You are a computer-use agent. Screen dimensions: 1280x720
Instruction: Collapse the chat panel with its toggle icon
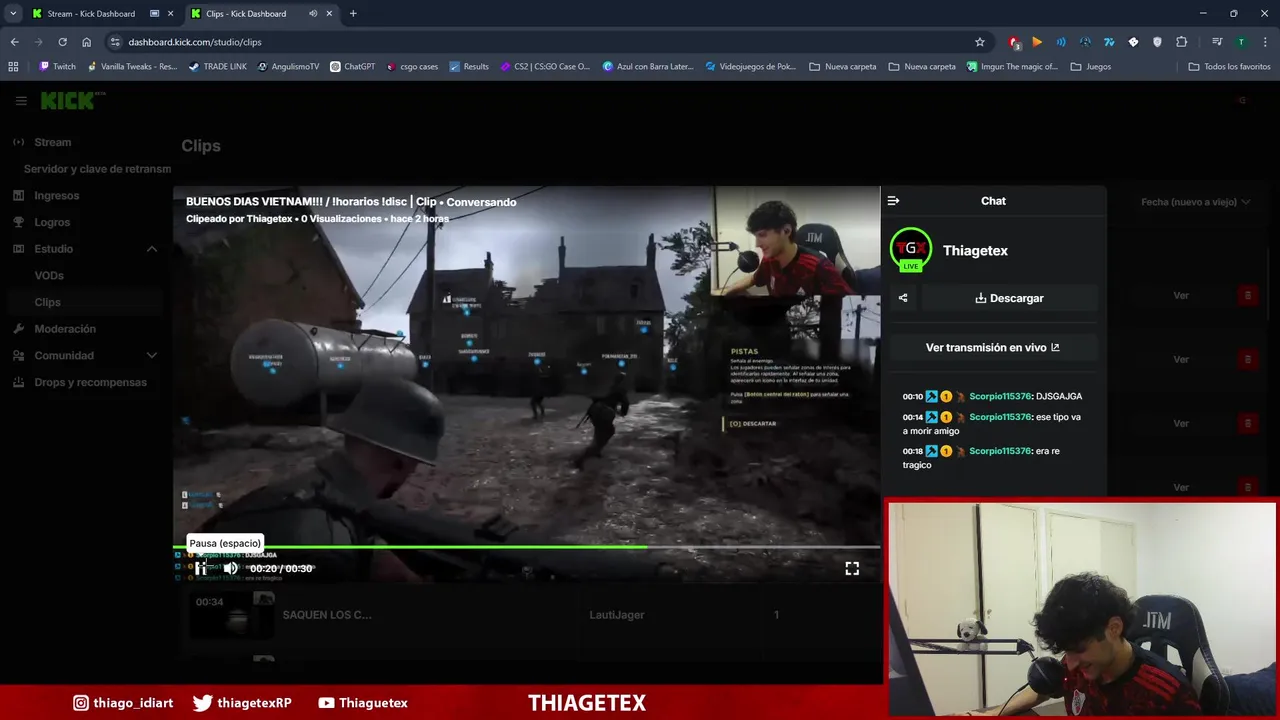[x=894, y=201]
